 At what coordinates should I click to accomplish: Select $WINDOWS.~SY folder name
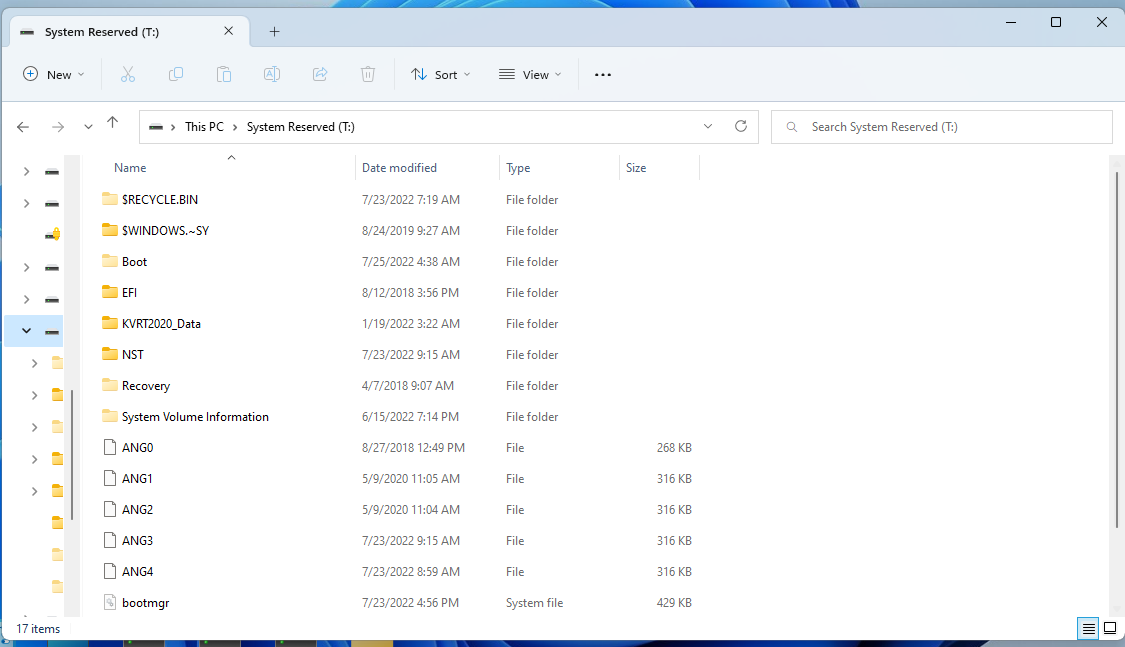click(165, 230)
